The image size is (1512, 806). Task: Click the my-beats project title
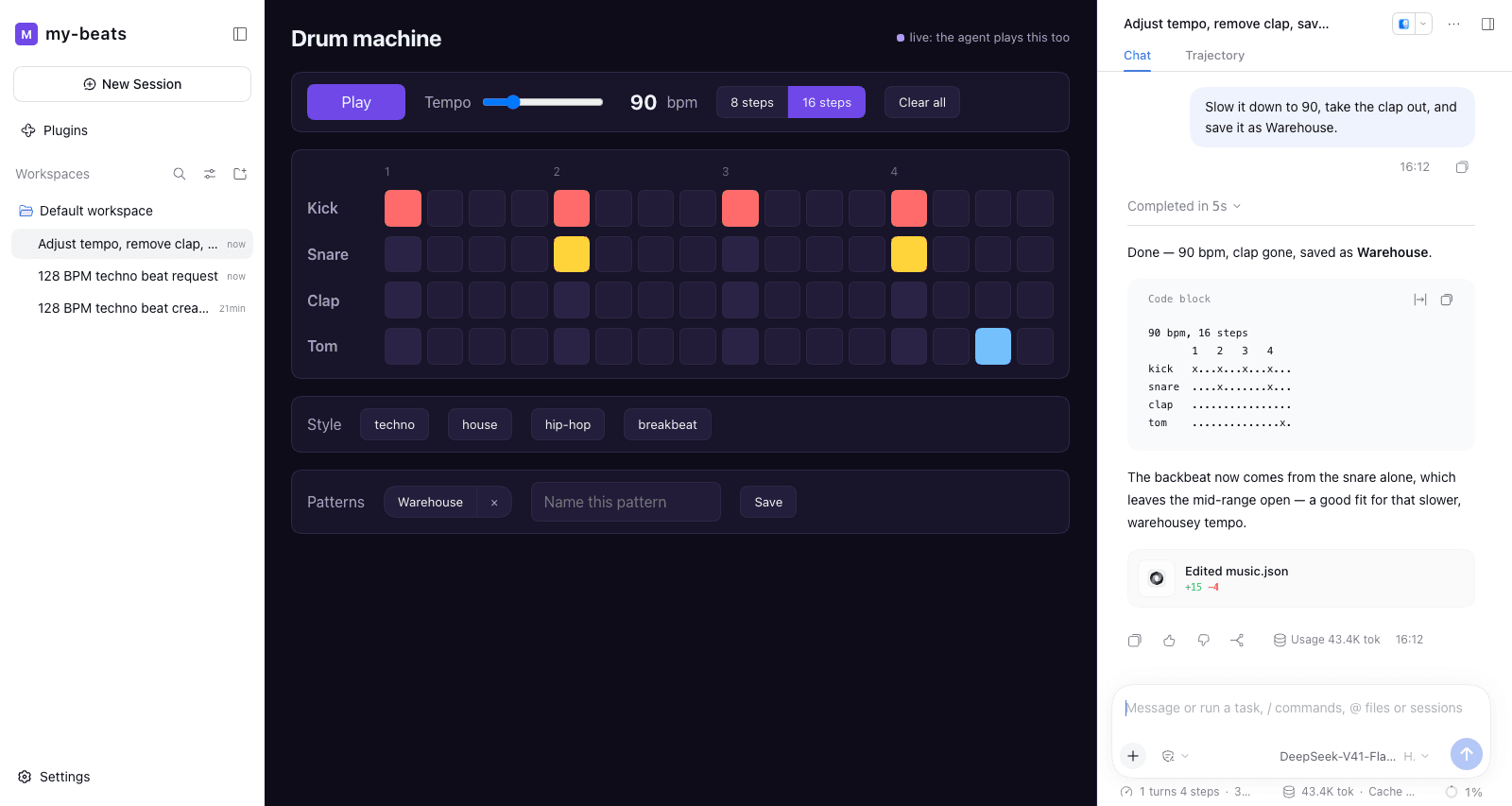[86, 34]
